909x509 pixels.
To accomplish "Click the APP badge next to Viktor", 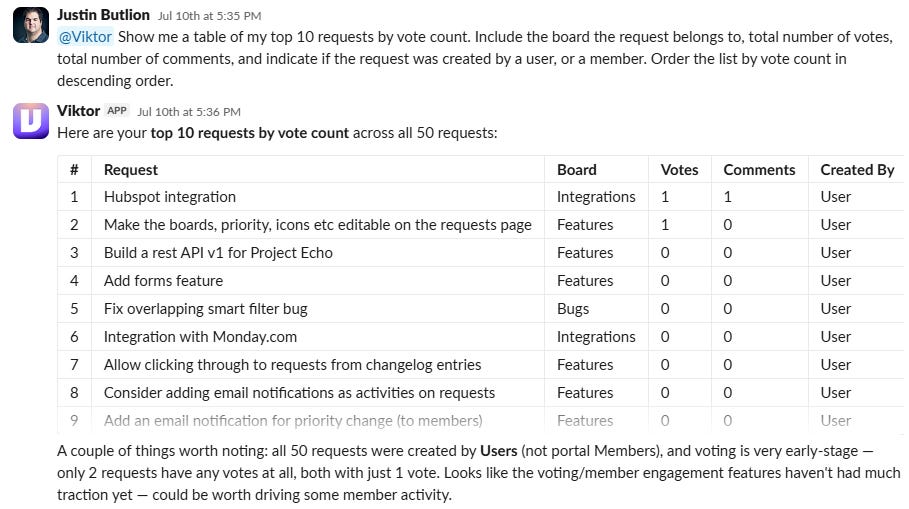I will click(x=117, y=111).
